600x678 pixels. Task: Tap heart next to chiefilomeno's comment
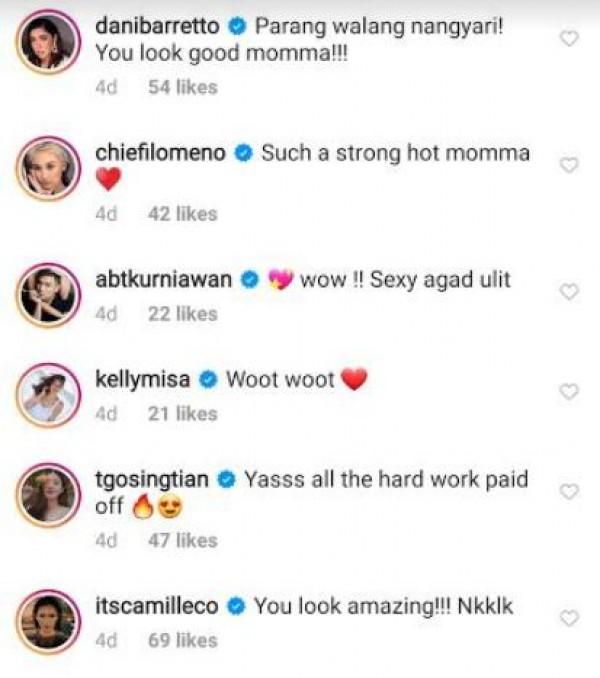[x=569, y=165]
